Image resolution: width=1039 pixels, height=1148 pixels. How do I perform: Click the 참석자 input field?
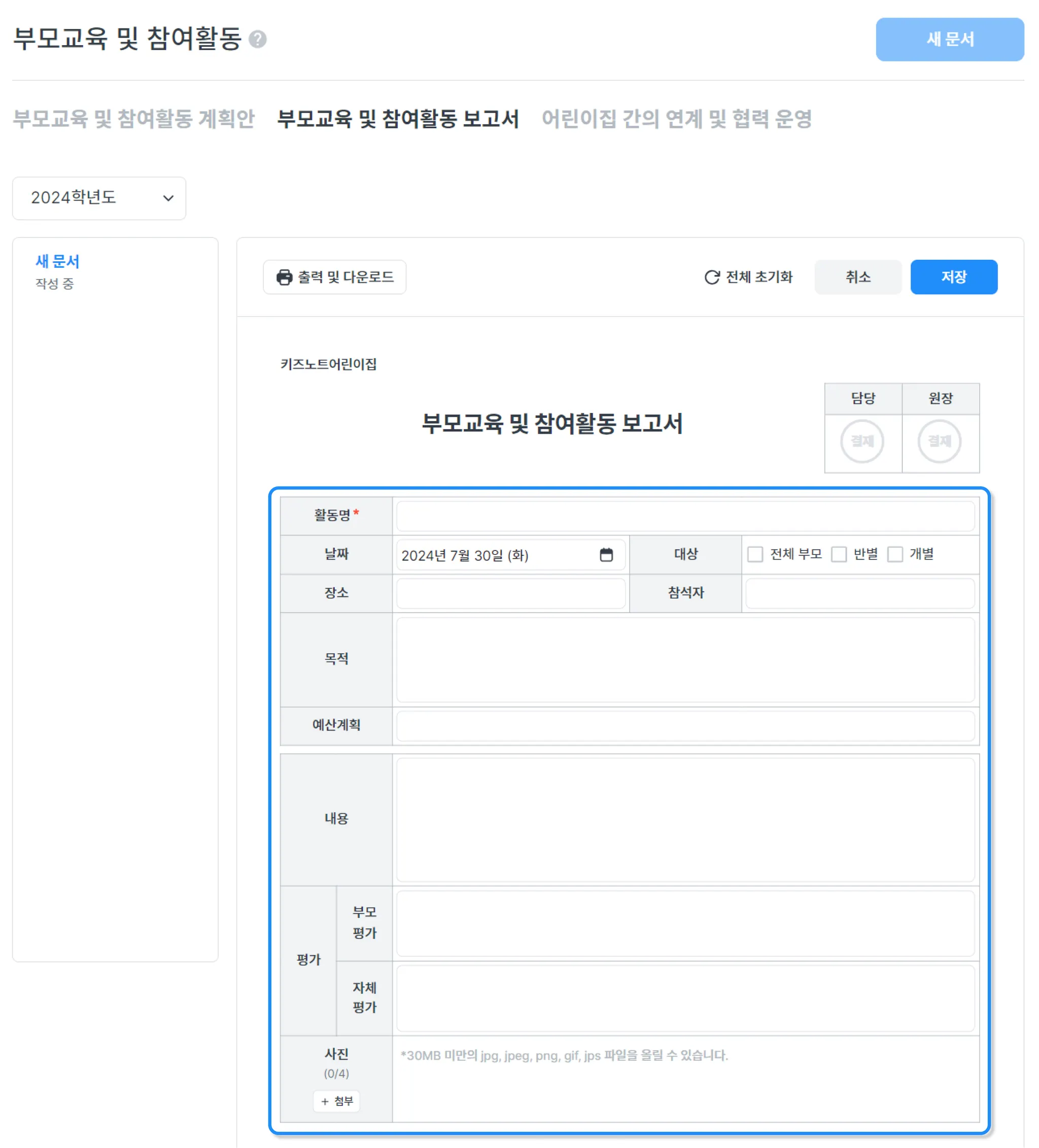click(x=859, y=594)
